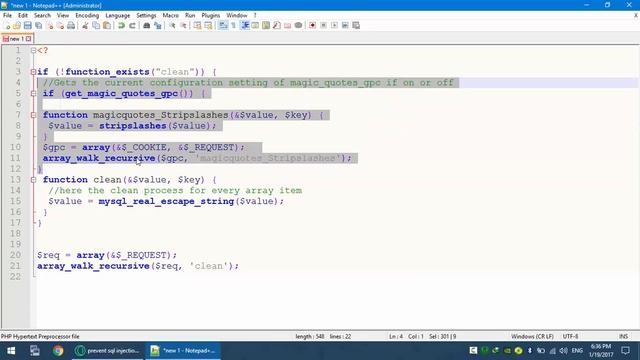Open the Chrome icon in the taskbar
Image resolution: width=640 pixels, height=360 pixels.
coord(58,351)
